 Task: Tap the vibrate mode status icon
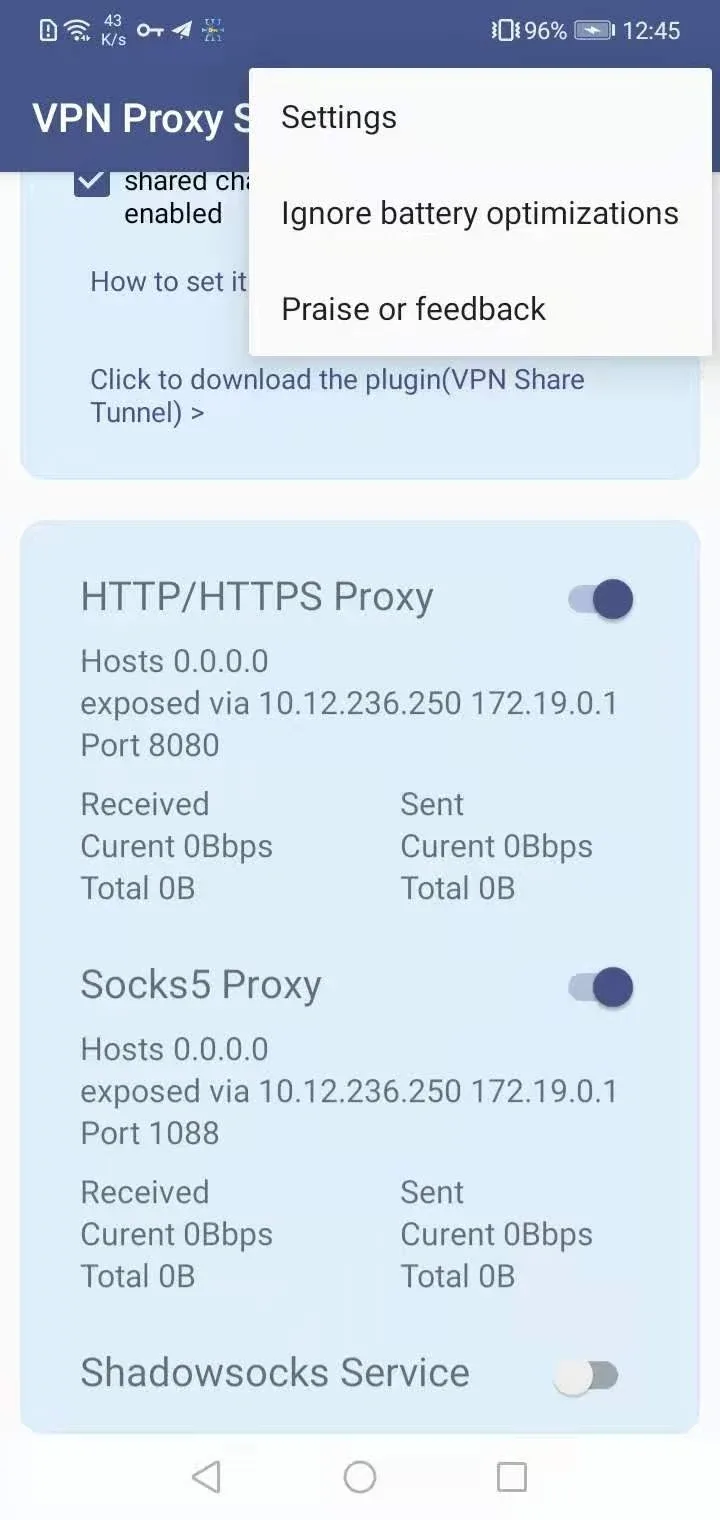coord(505,31)
